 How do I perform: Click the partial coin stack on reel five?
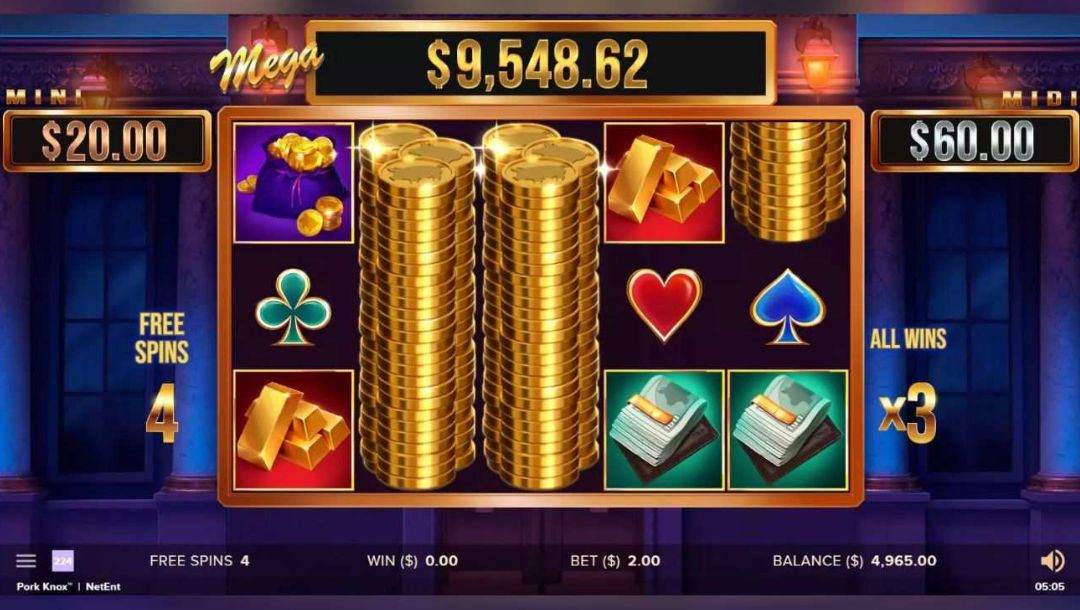(788, 182)
